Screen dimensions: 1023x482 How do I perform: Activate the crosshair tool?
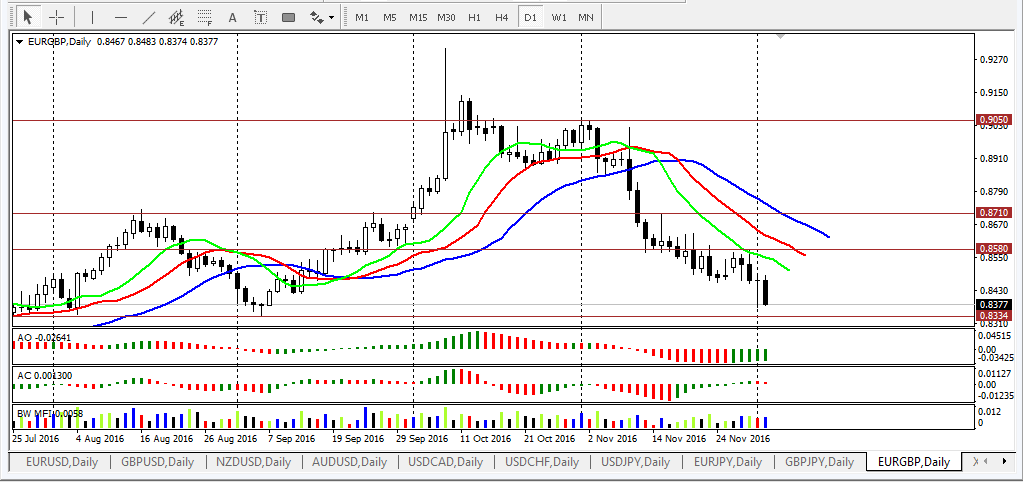tap(57, 17)
